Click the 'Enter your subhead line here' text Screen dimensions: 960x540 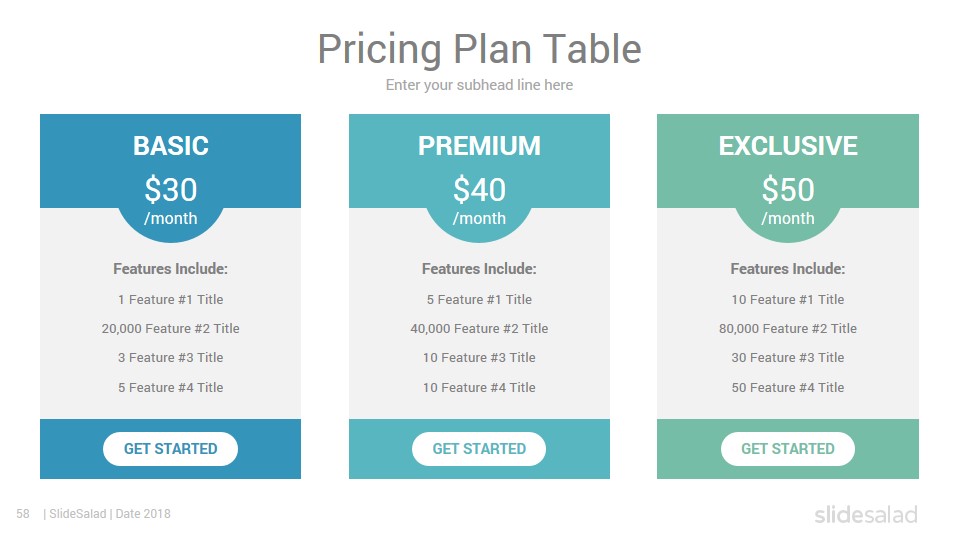(479, 85)
